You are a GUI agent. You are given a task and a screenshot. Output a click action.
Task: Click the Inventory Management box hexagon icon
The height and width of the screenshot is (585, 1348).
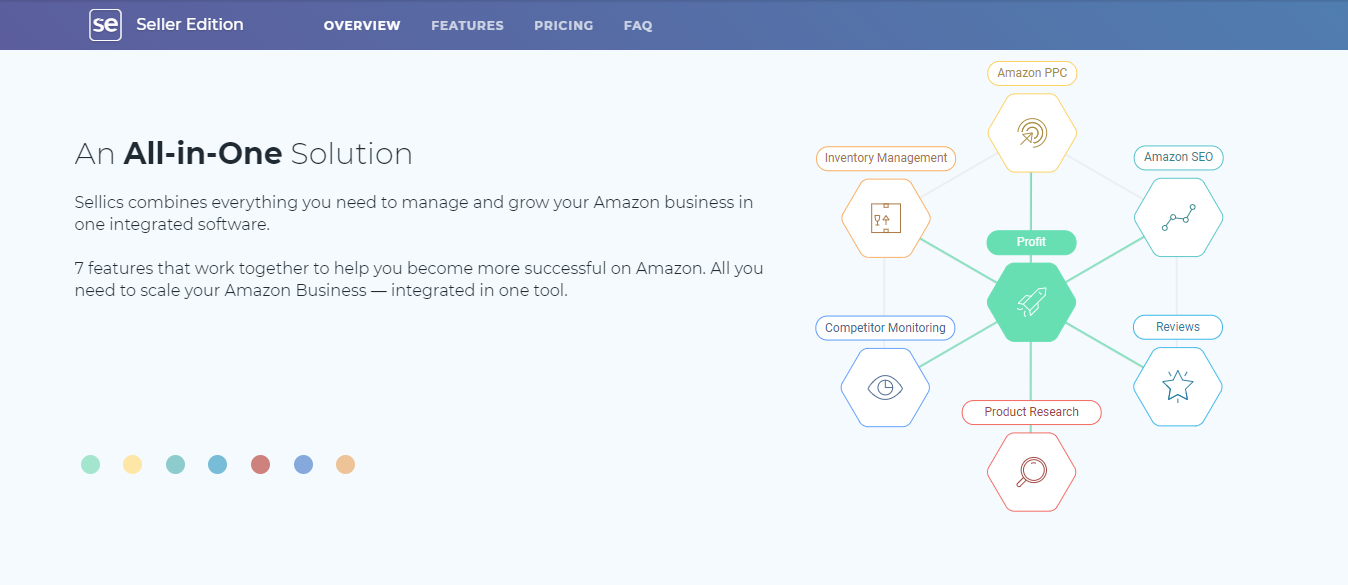pyautogui.click(x=885, y=218)
